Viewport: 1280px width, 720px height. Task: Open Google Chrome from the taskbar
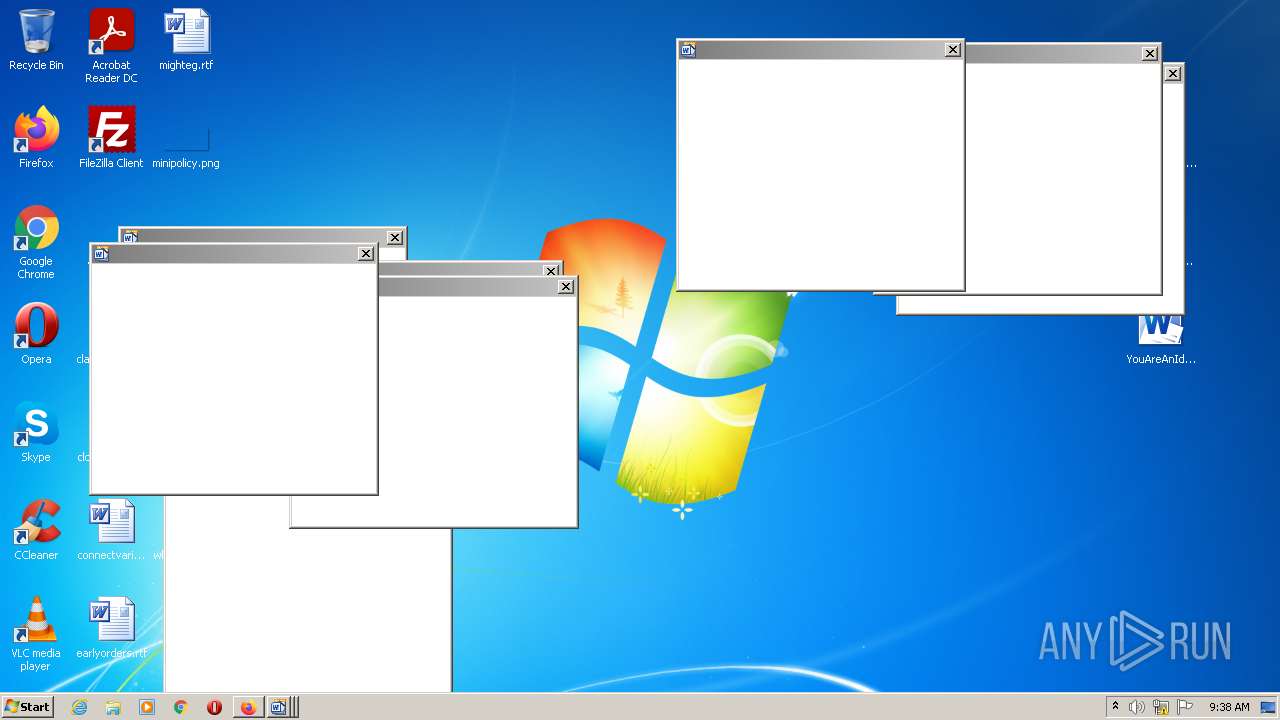pyautogui.click(x=181, y=707)
